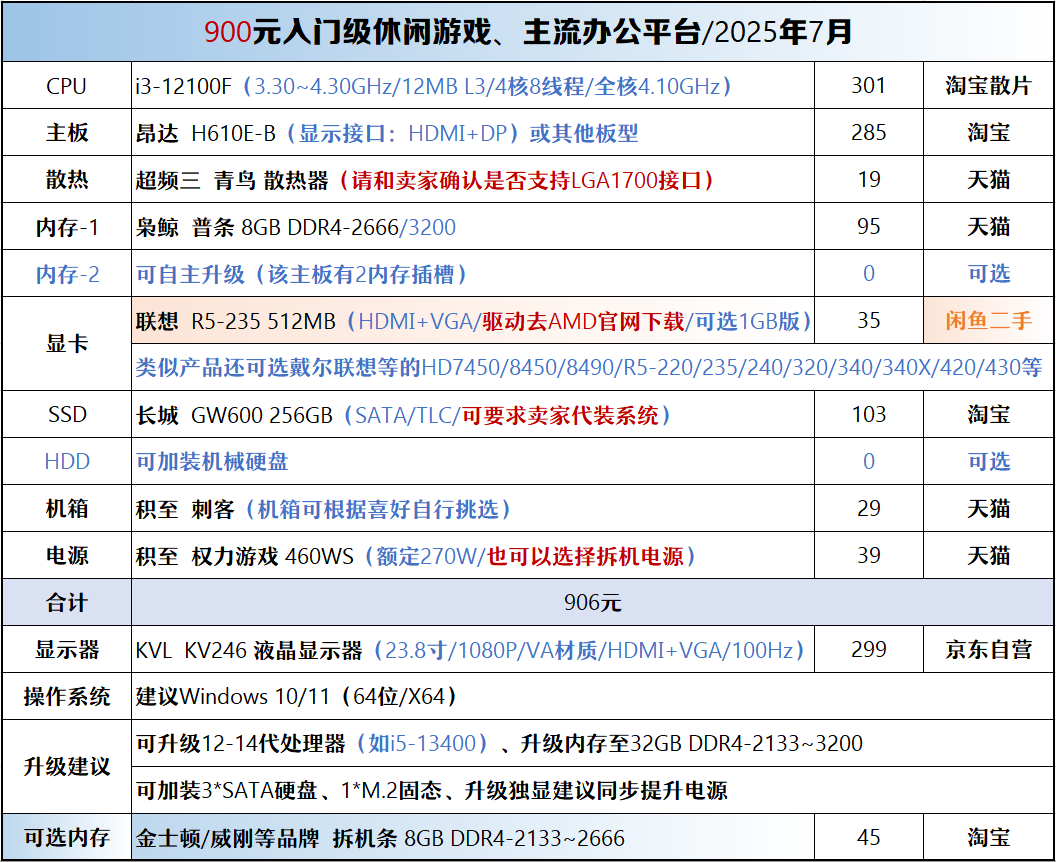Click the 超频三 青鸟 散热器 cooler cell
The width and height of the screenshot is (1056, 862).
click(473, 180)
